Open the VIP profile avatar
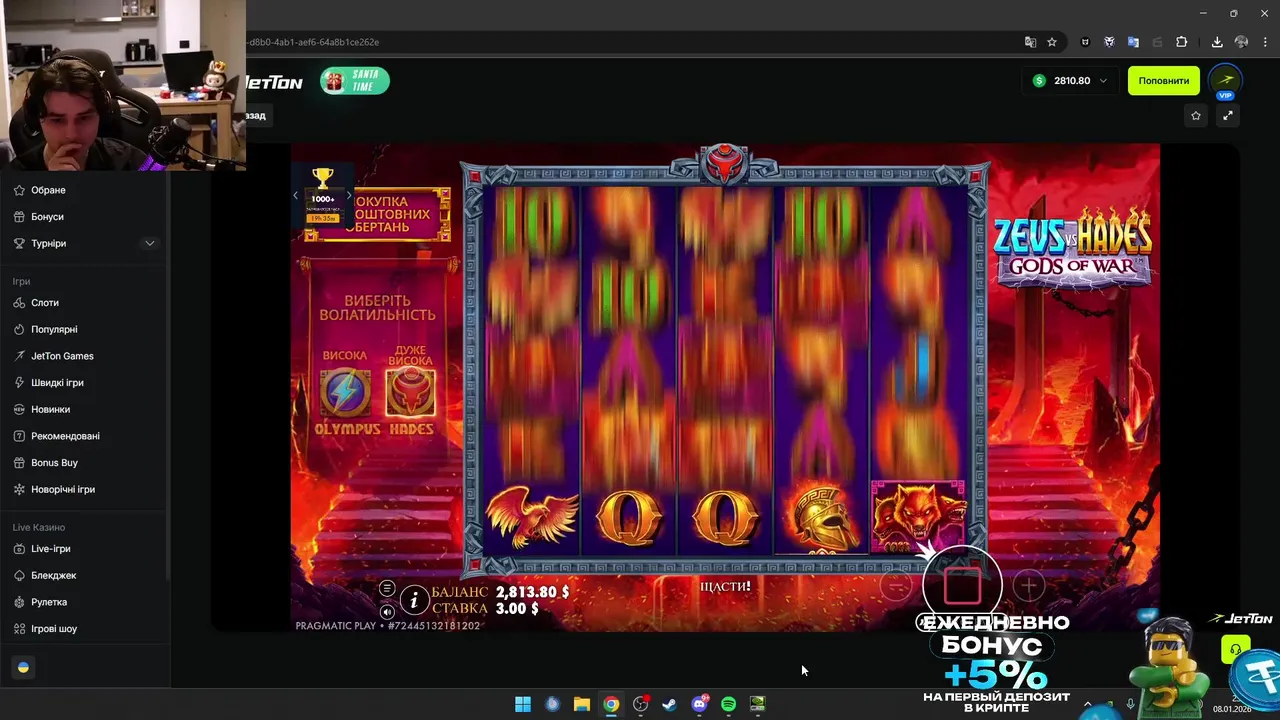Image resolution: width=1280 pixels, height=720 pixels. 1225,81
